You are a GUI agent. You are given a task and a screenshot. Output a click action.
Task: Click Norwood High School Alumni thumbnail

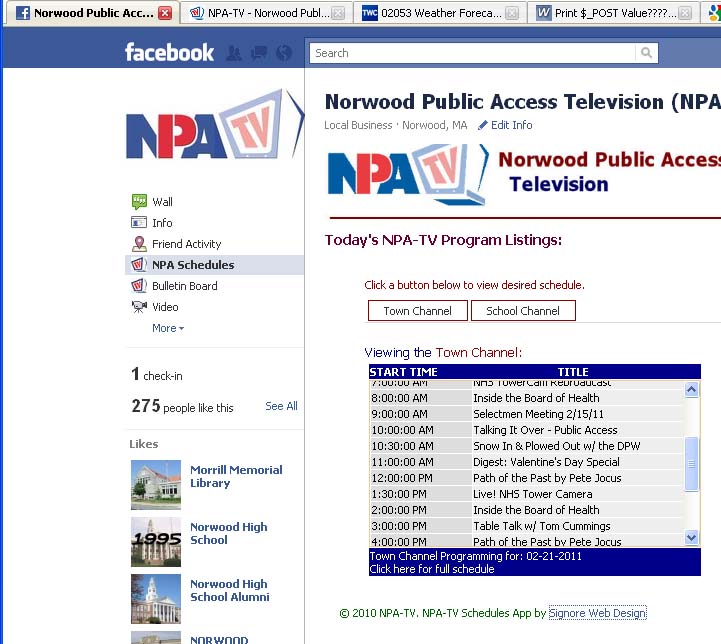(156, 598)
